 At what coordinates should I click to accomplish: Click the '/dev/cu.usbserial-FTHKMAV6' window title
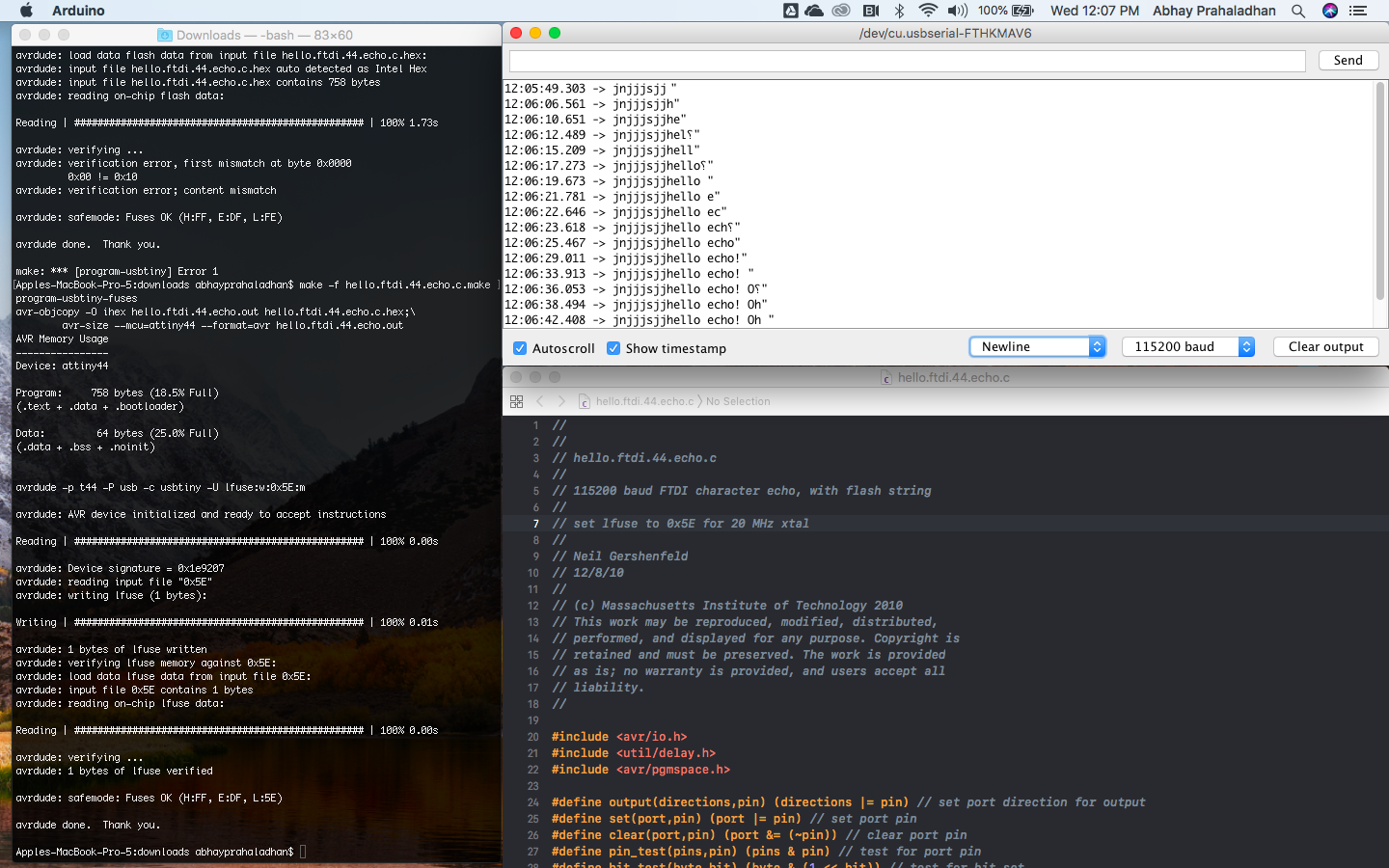coord(945,33)
